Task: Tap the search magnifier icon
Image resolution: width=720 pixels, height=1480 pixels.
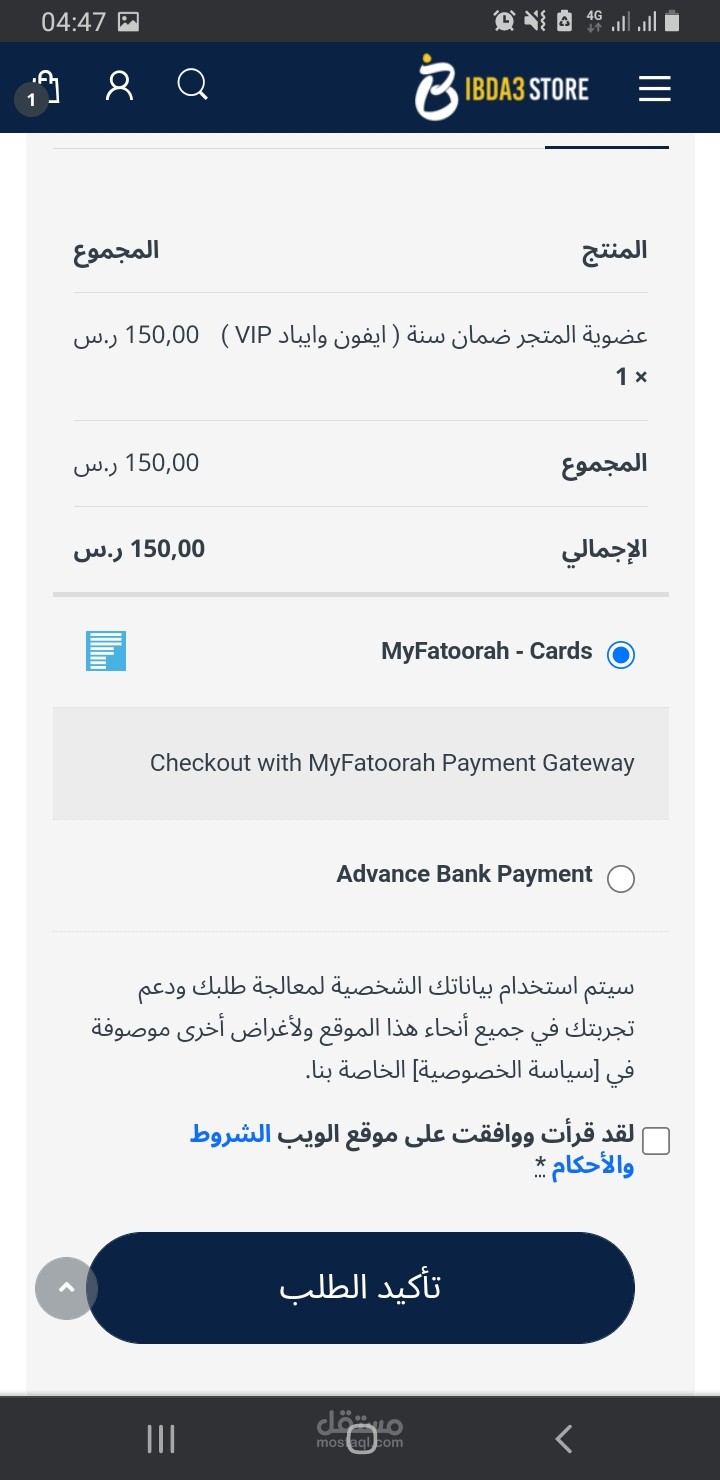Action: point(192,85)
